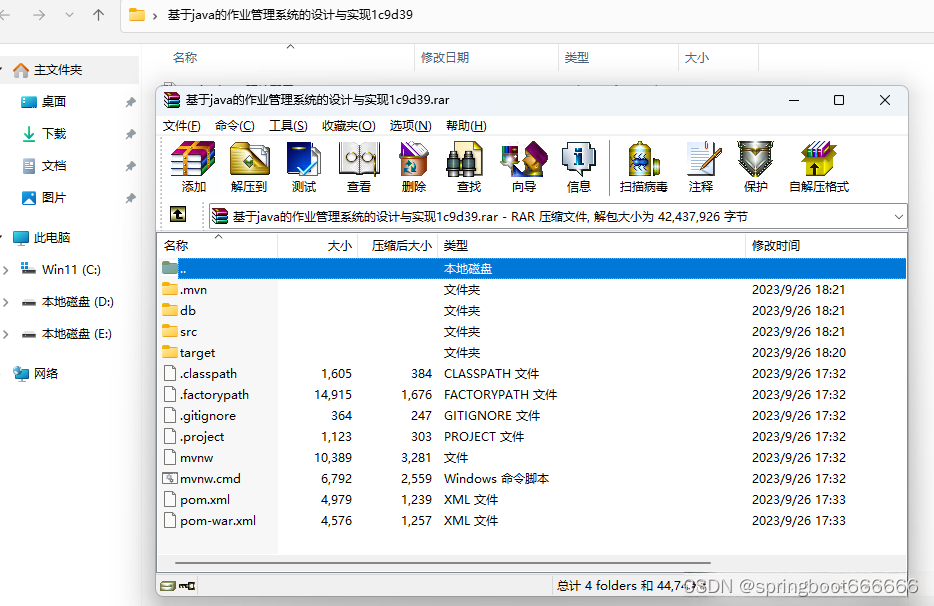Image resolution: width=934 pixels, height=606 pixels.
Task: Open the Favorites (收藏夹) menu
Action: pyautogui.click(x=348, y=126)
